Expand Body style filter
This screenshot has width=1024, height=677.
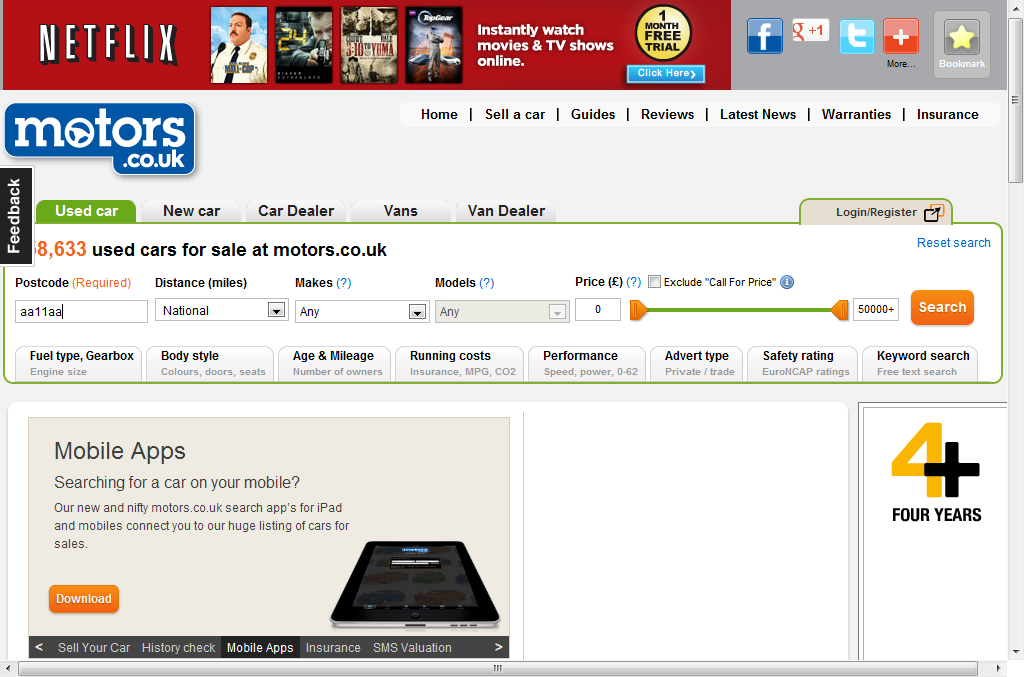click(x=210, y=363)
